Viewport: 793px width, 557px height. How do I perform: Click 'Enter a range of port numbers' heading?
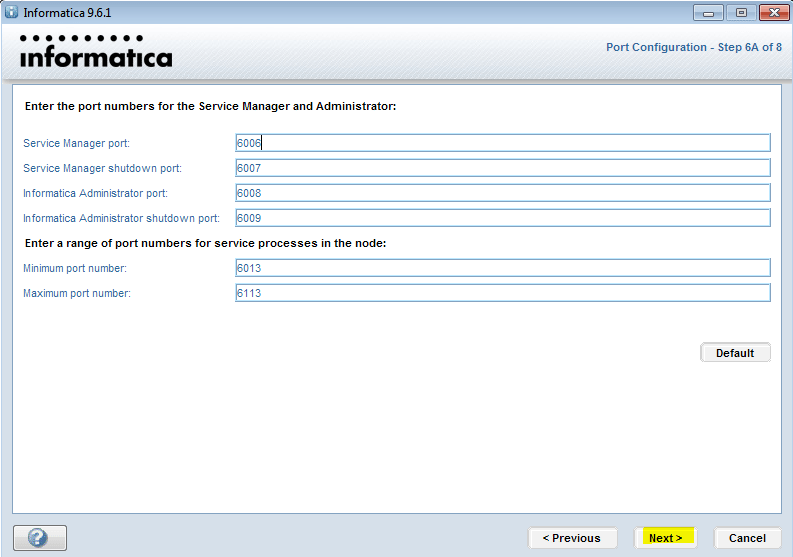click(x=205, y=243)
